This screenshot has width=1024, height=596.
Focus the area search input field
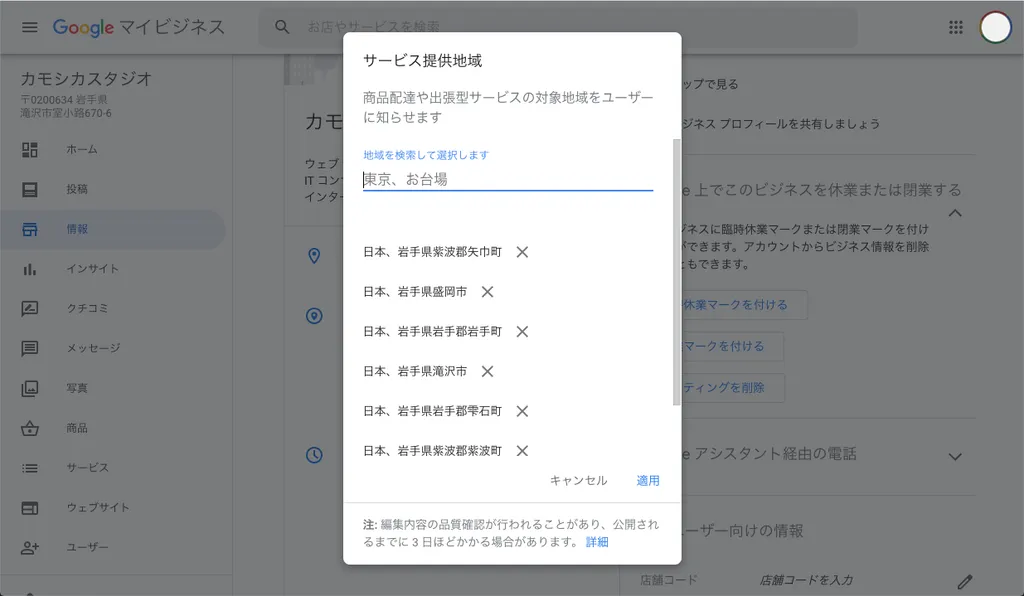click(x=508, y=180)
